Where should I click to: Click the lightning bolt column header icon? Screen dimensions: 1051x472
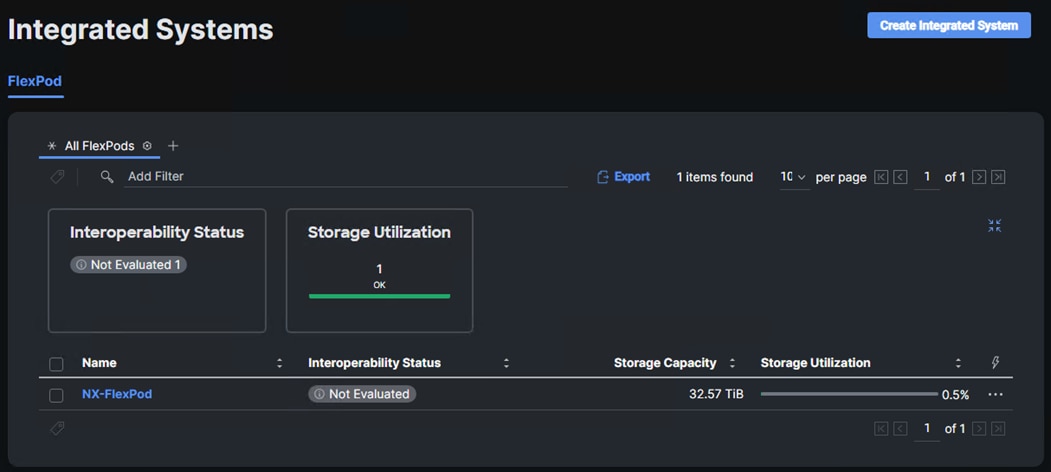[x=995, y=363]
